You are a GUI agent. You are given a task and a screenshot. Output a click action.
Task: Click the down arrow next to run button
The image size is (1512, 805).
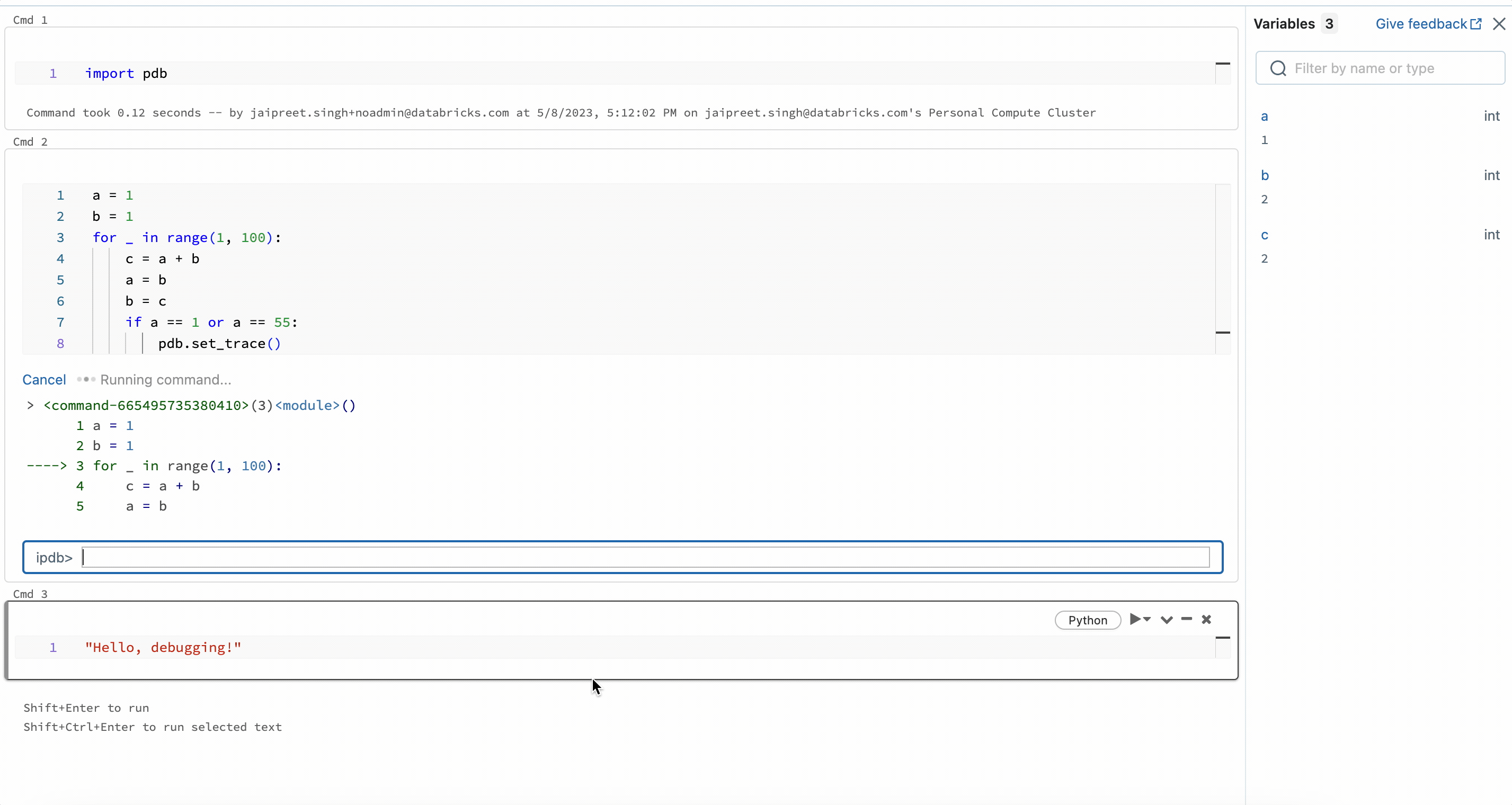pyautogui.click(x=1148, y=620)
